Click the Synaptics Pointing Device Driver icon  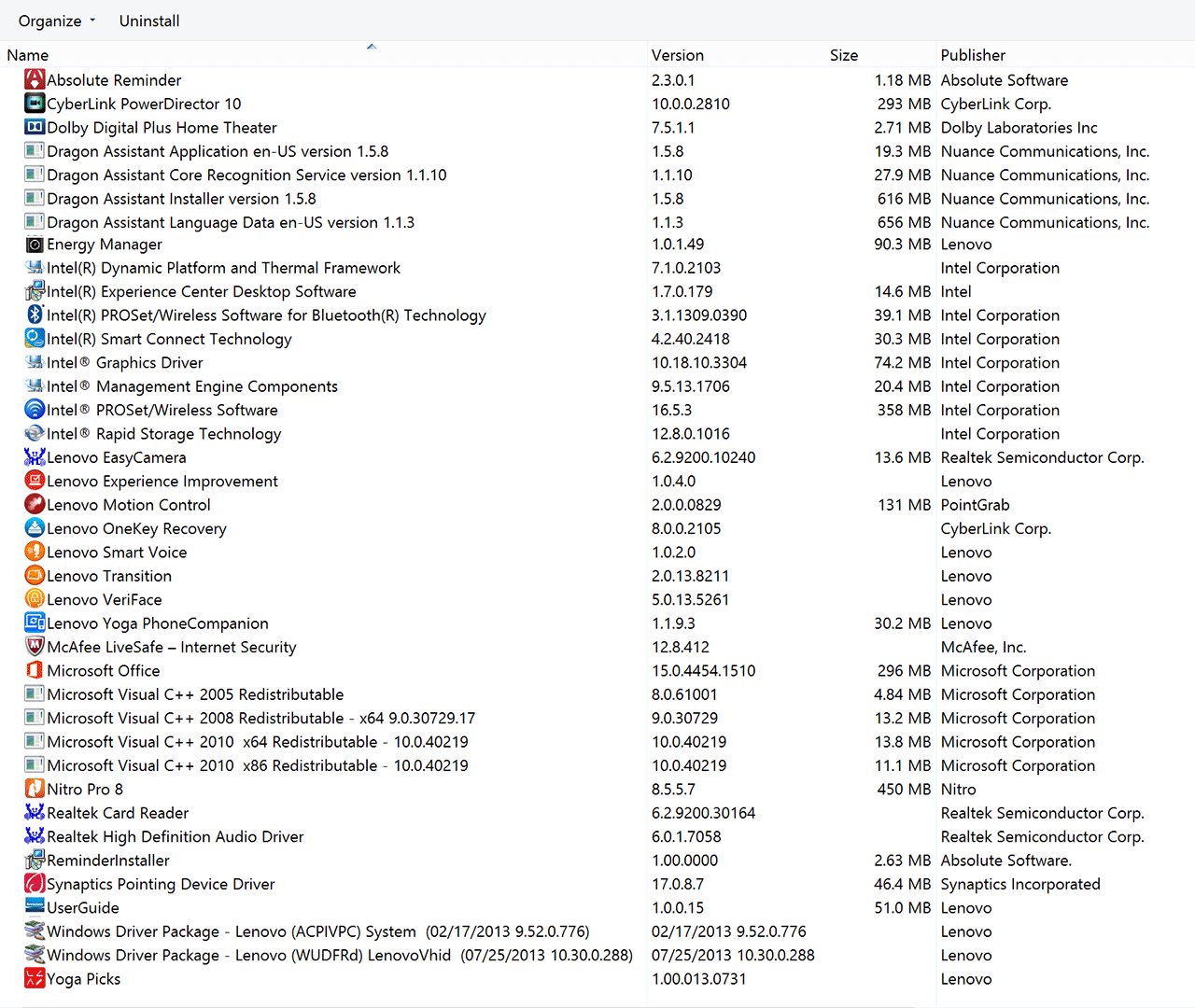[35, 884]
